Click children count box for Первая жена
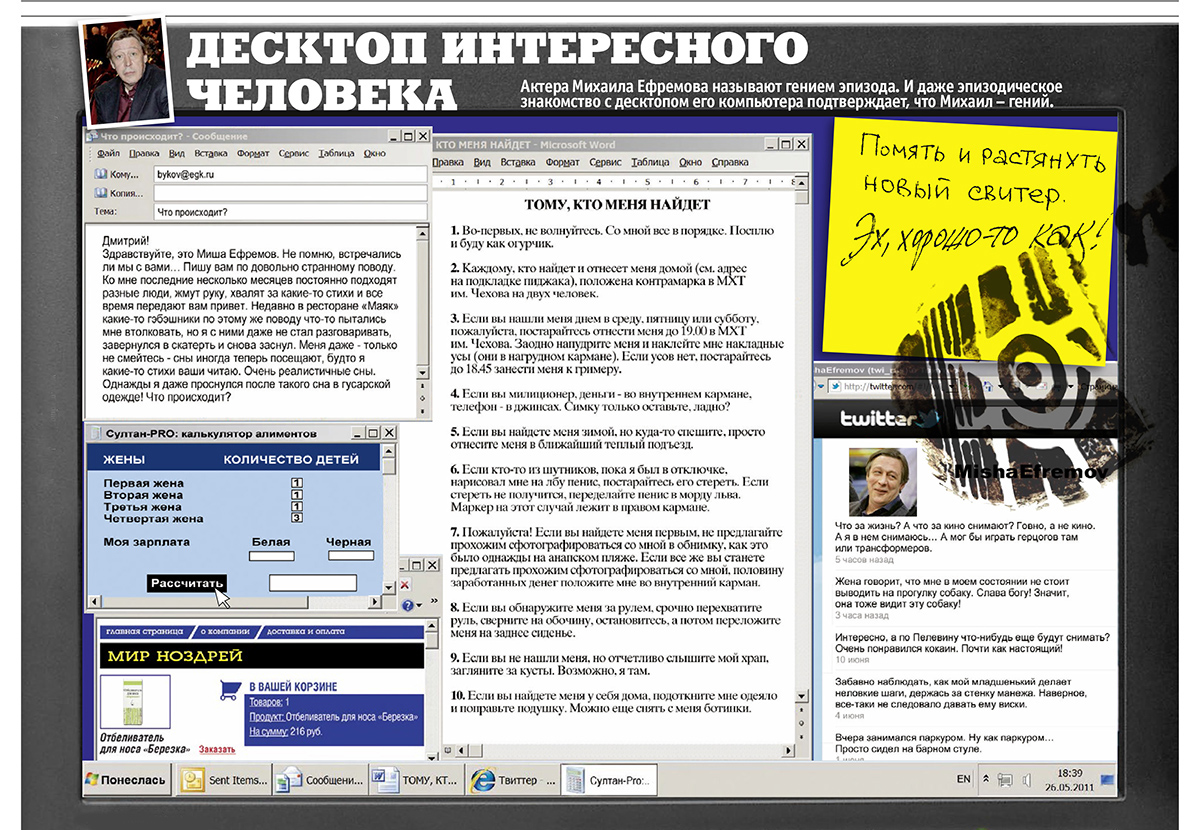Screen dimensions: 1200x830 pyautogui.click(x=296, y=483)
